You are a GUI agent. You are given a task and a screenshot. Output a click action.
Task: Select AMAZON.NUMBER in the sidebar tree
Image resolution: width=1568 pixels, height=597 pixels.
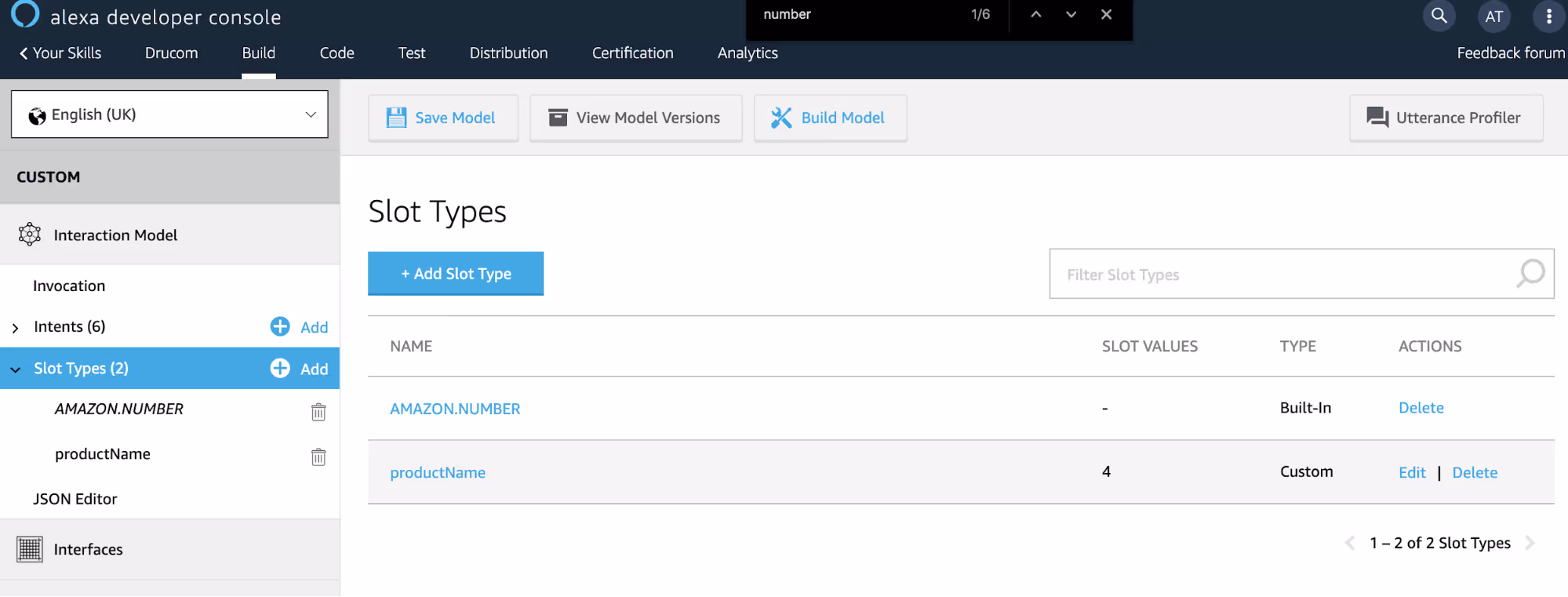coord(119,409)
